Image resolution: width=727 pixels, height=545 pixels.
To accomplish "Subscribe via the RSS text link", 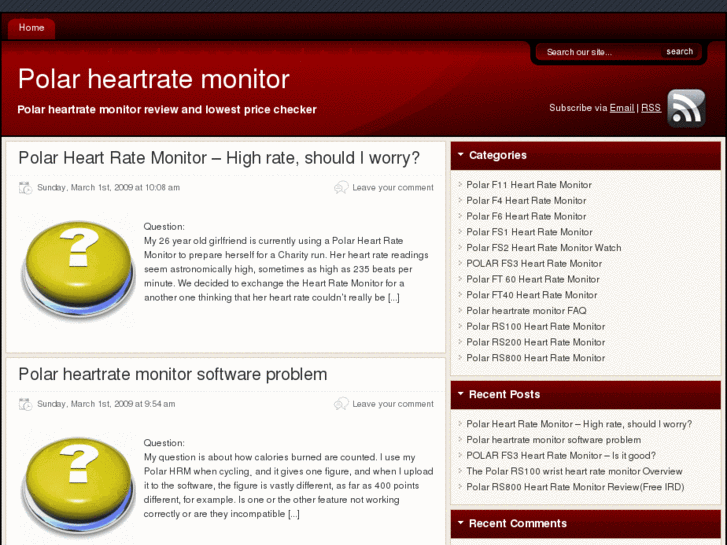I will (x=651, y=108).
